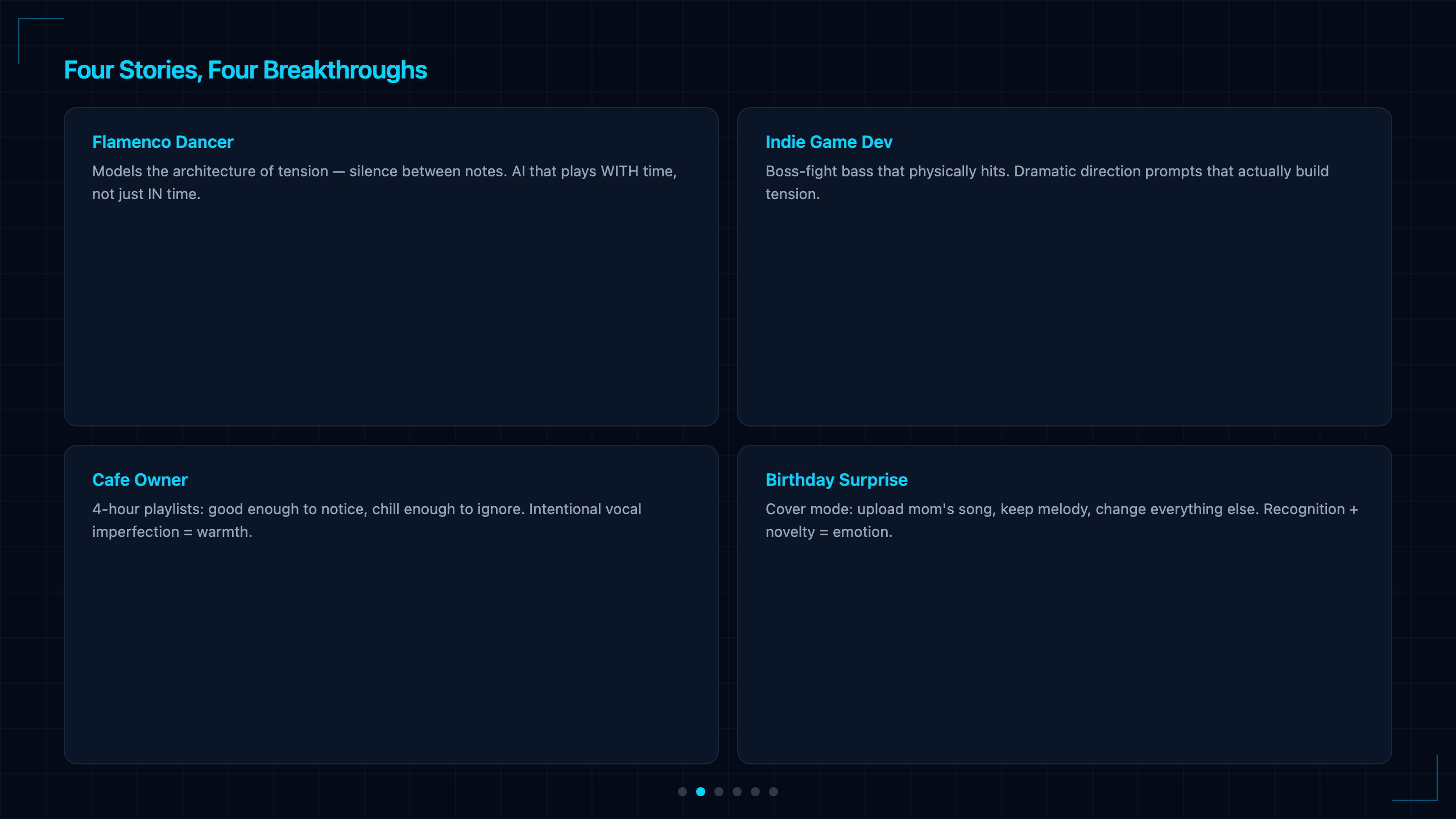1456x819 pixels.
Task: Open the fourth slide dot
Action: 737,792
